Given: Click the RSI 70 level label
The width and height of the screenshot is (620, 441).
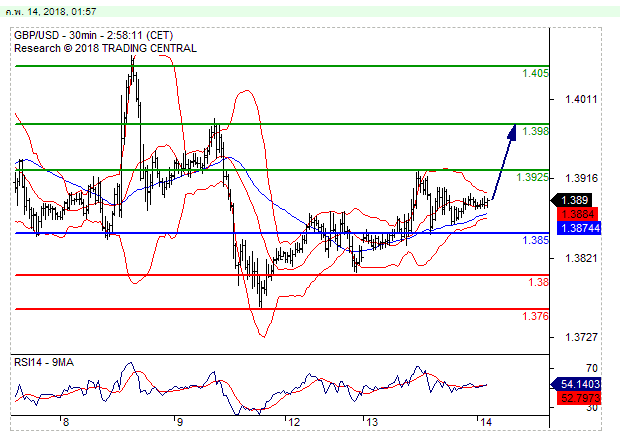Looking at the screenshot, I should coord(592,369).
